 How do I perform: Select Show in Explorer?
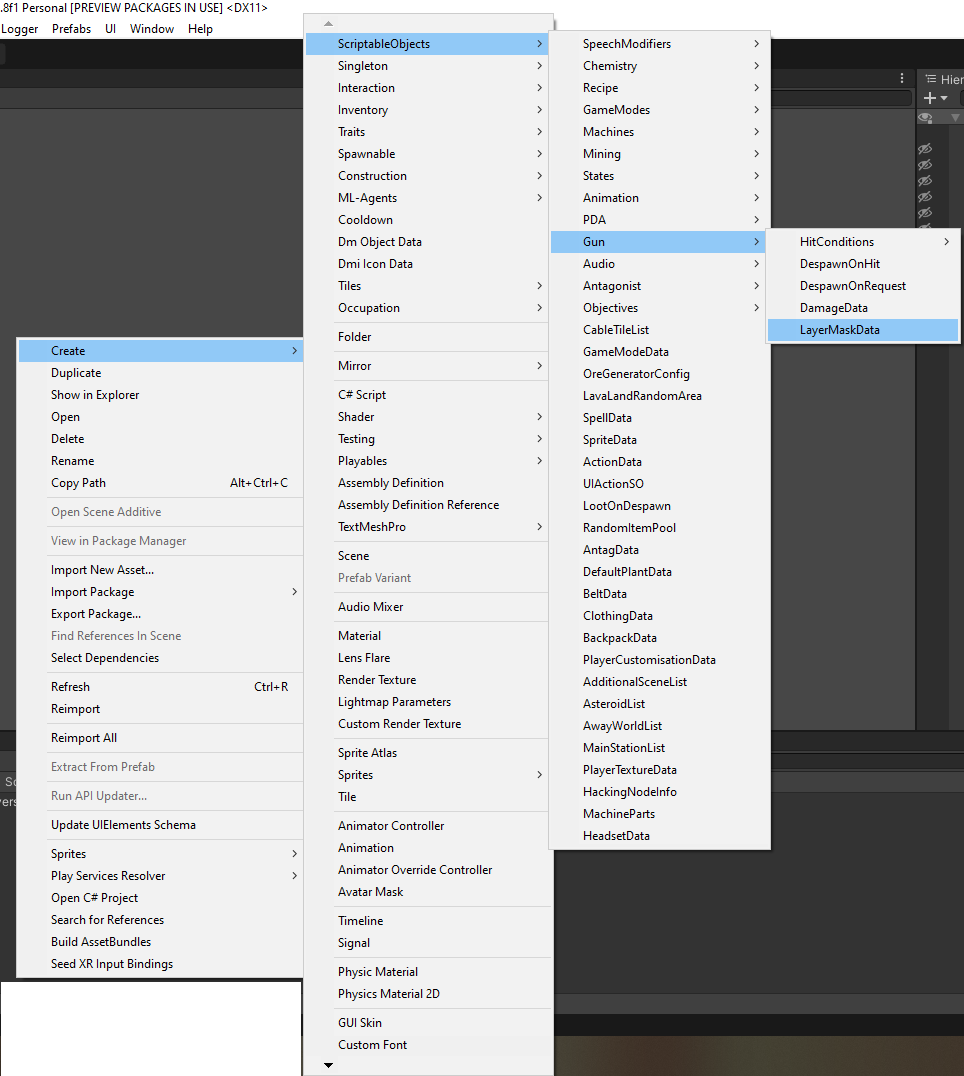tap(161, 395)
